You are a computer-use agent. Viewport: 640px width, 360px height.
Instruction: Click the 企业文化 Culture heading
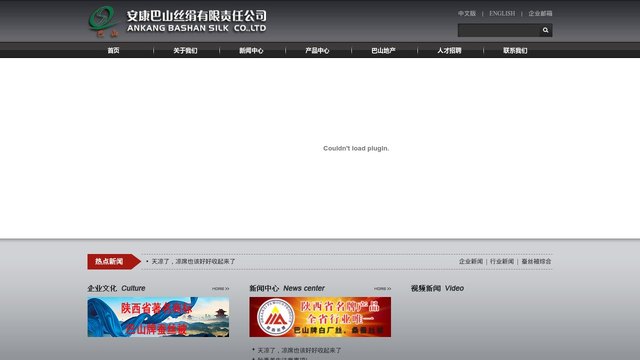(x=116, y=288)
